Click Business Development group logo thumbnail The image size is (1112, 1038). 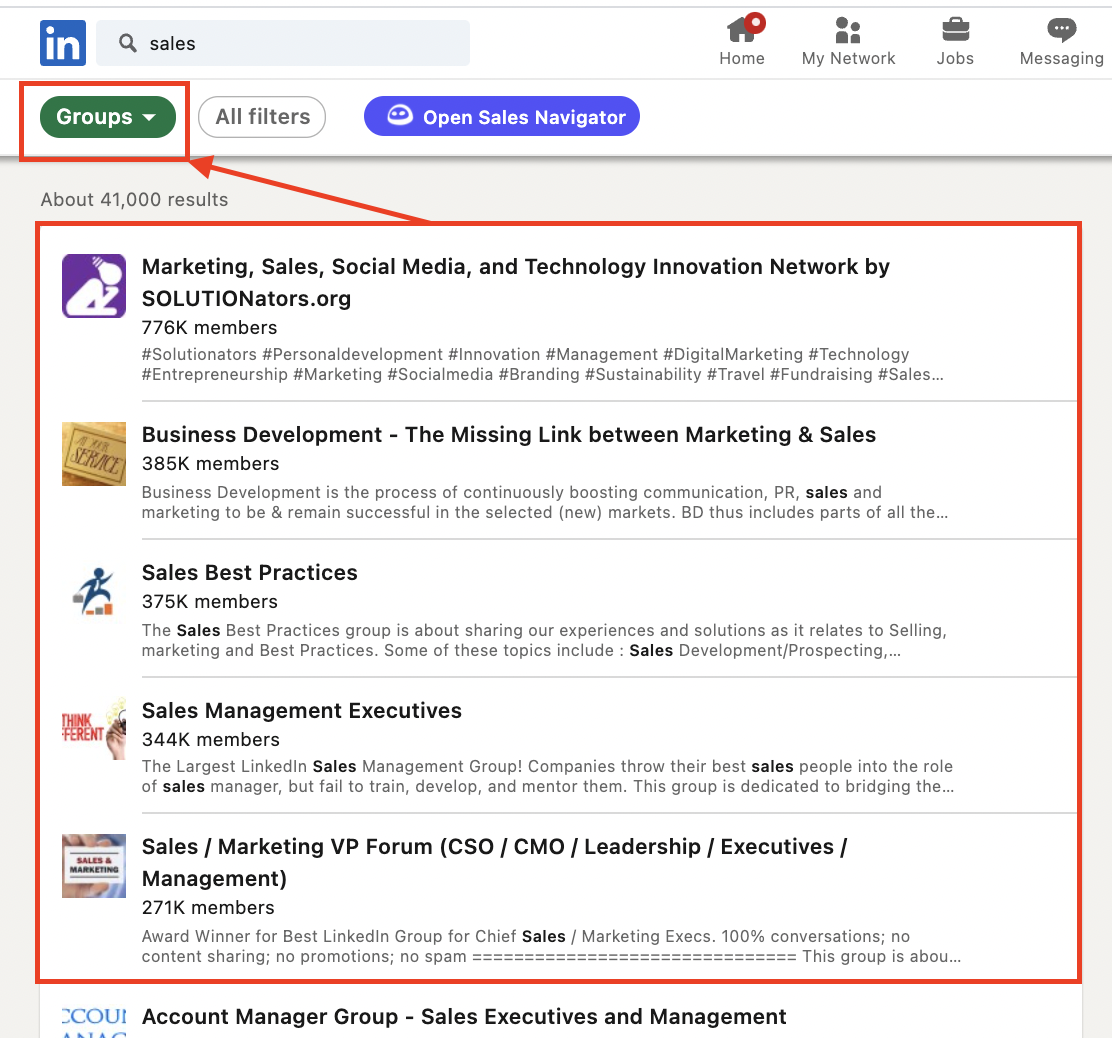pos(94,454)
